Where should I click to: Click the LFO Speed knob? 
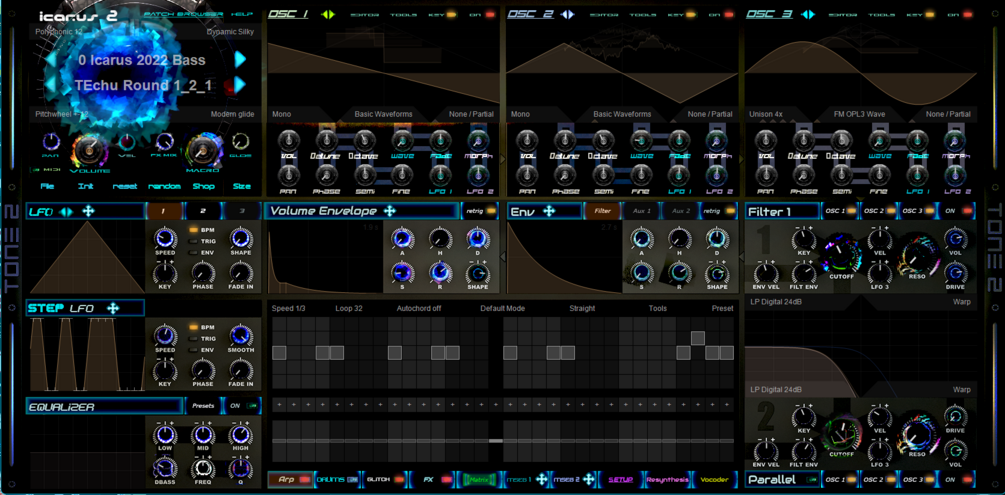click(165, 239)
